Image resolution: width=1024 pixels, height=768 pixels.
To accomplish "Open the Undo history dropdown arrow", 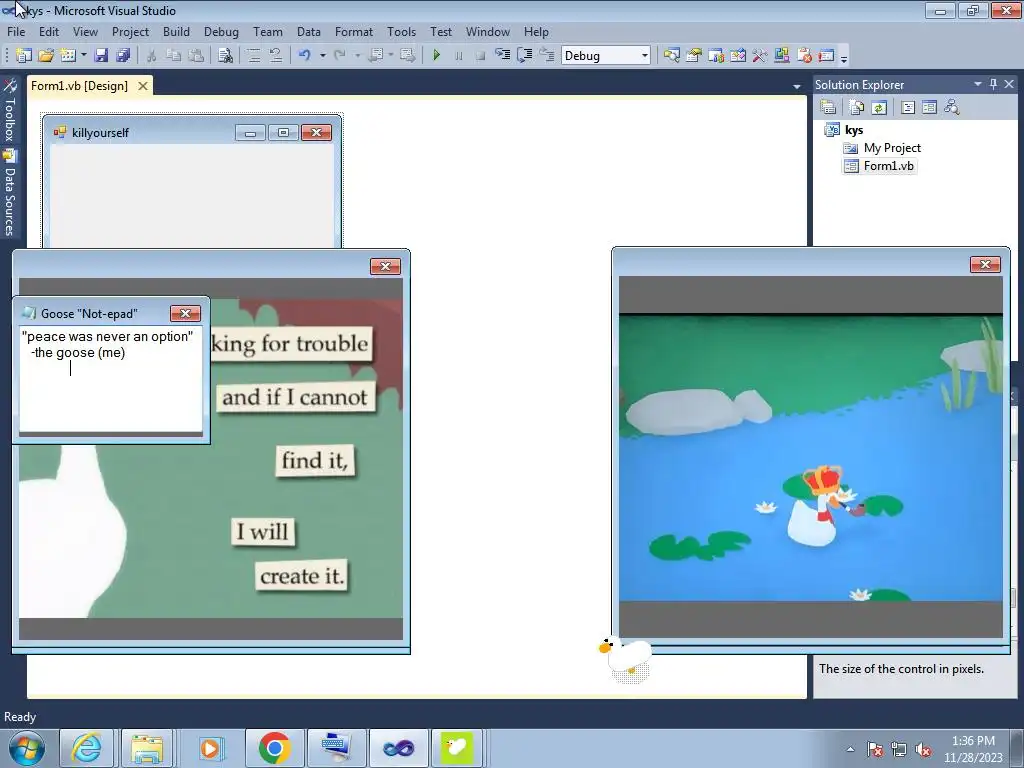I will tap(323, 56).
